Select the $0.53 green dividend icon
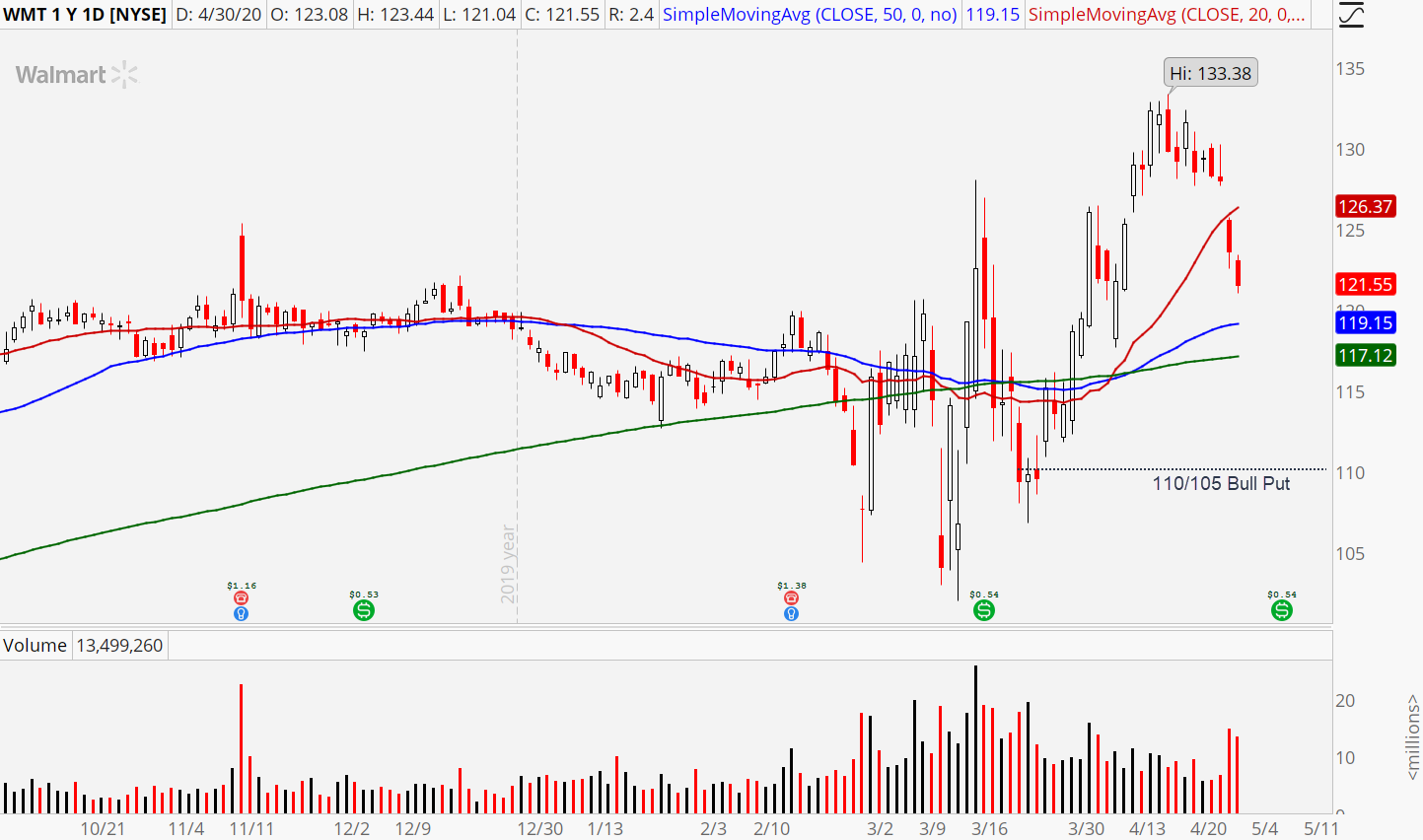Screen dimensions: 1423x840 pyautogui.click(x=364, y=610)
